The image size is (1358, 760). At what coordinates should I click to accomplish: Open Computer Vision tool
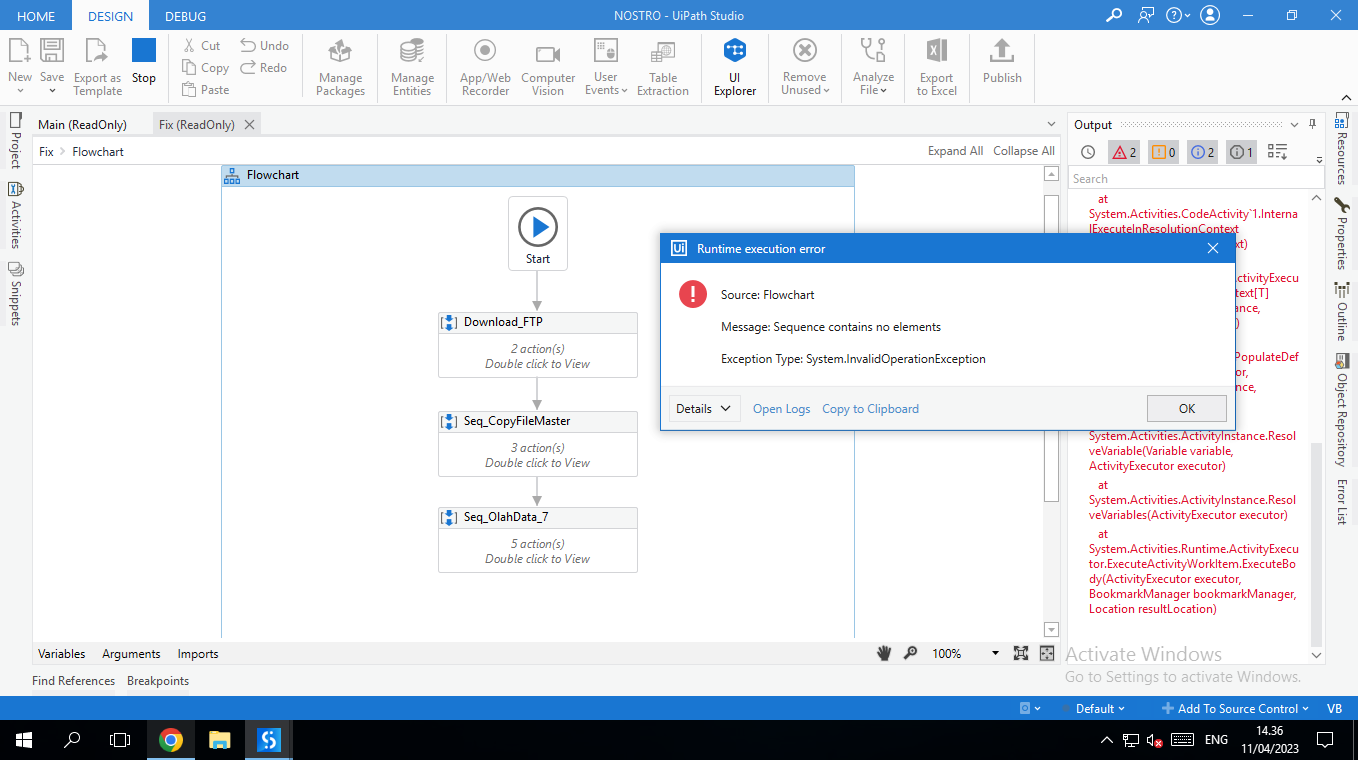[548, 67]
